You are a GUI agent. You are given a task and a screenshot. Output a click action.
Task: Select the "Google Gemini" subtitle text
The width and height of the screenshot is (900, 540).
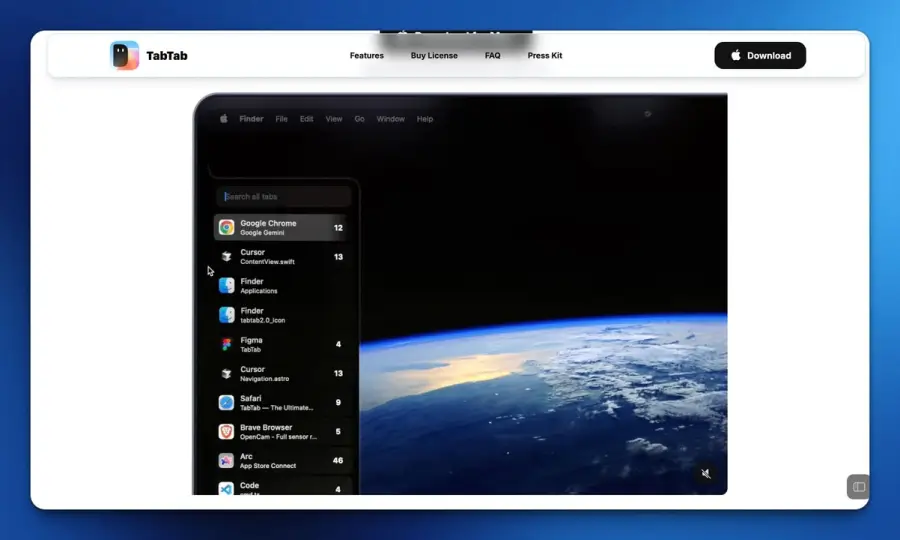click(262, 232)
